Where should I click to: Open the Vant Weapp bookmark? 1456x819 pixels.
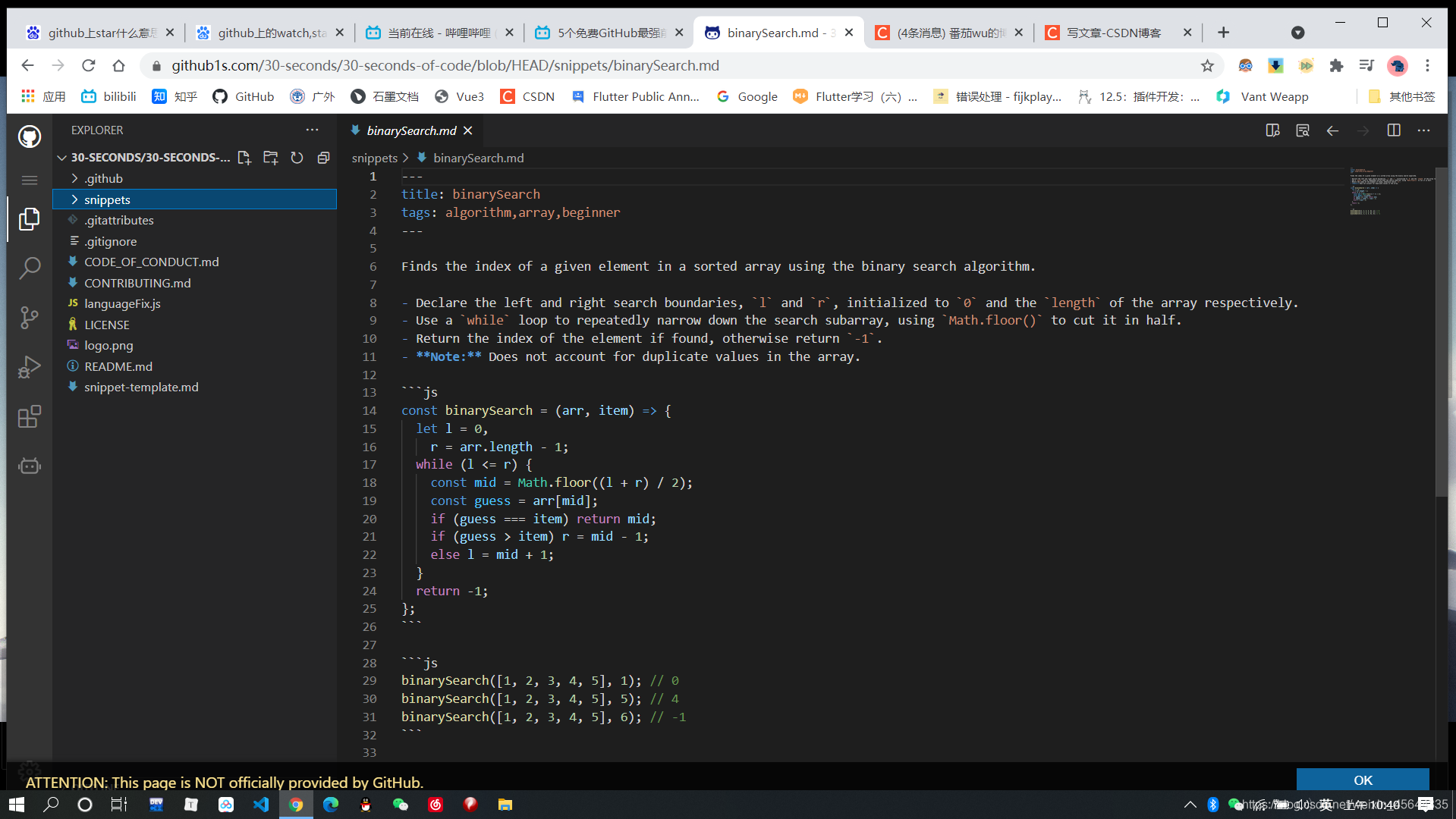point(1263,96)
